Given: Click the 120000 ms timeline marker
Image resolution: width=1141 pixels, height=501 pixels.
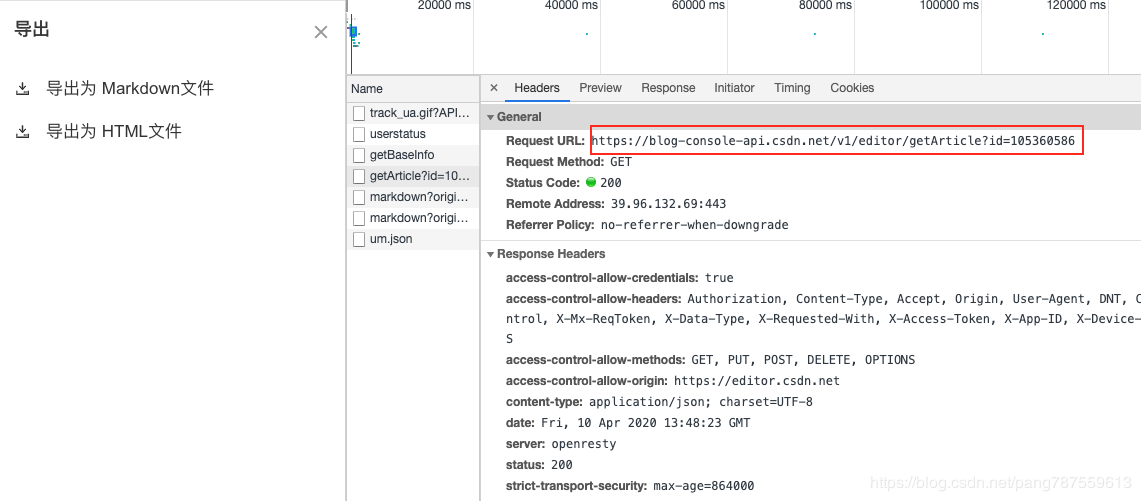Looking at the screenshot, I should tap(1076, 6).
